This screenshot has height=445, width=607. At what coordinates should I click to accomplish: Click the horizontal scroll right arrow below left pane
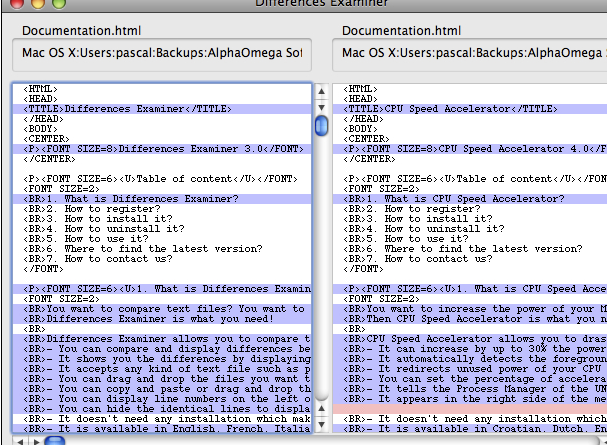36,441
